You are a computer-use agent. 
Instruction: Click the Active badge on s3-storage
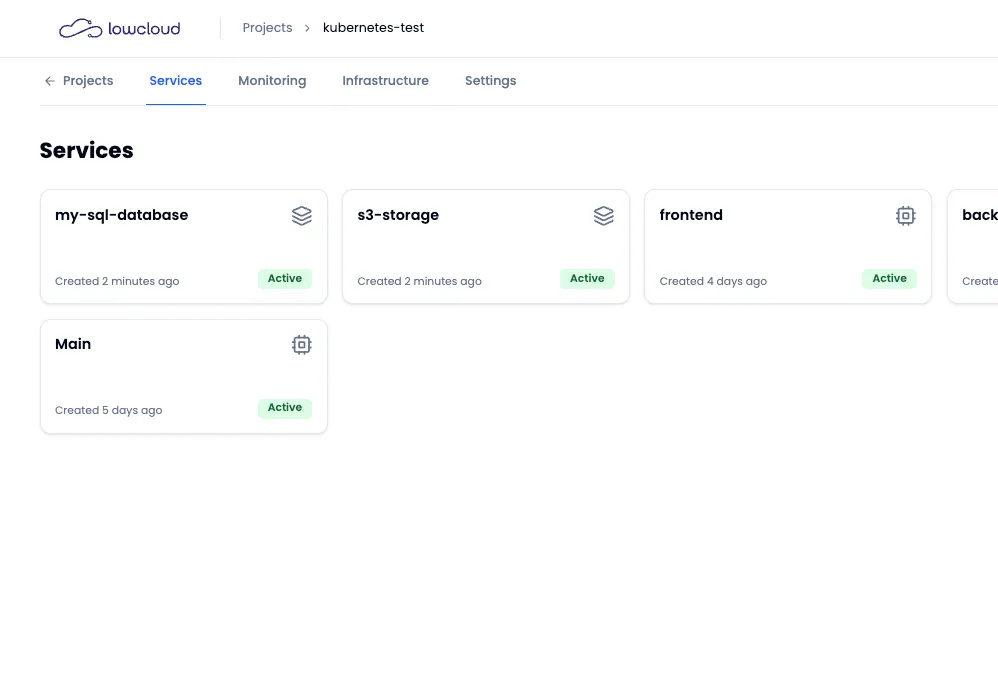click(x=587, y=278)
